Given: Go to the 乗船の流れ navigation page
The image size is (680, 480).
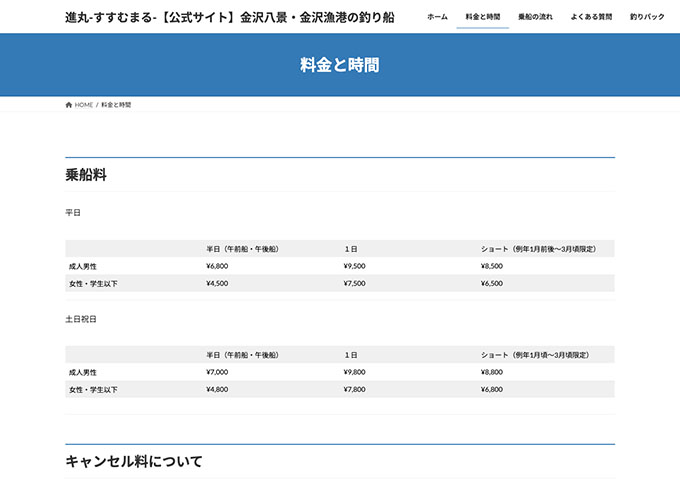Looking at the screenshot, I should [x=536, y=17].
